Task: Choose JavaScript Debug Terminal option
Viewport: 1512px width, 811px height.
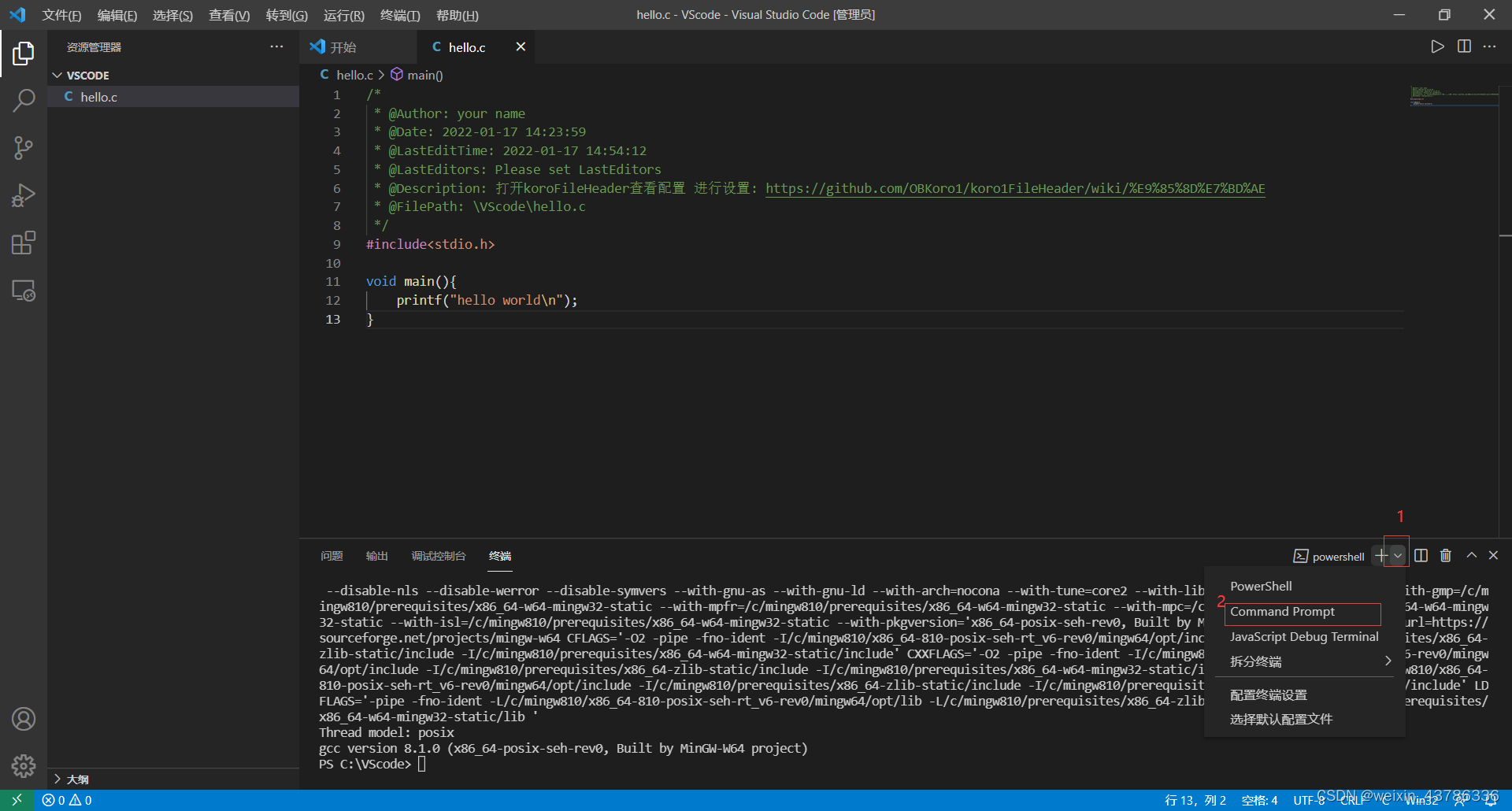Action: (x=1305, y=636)
